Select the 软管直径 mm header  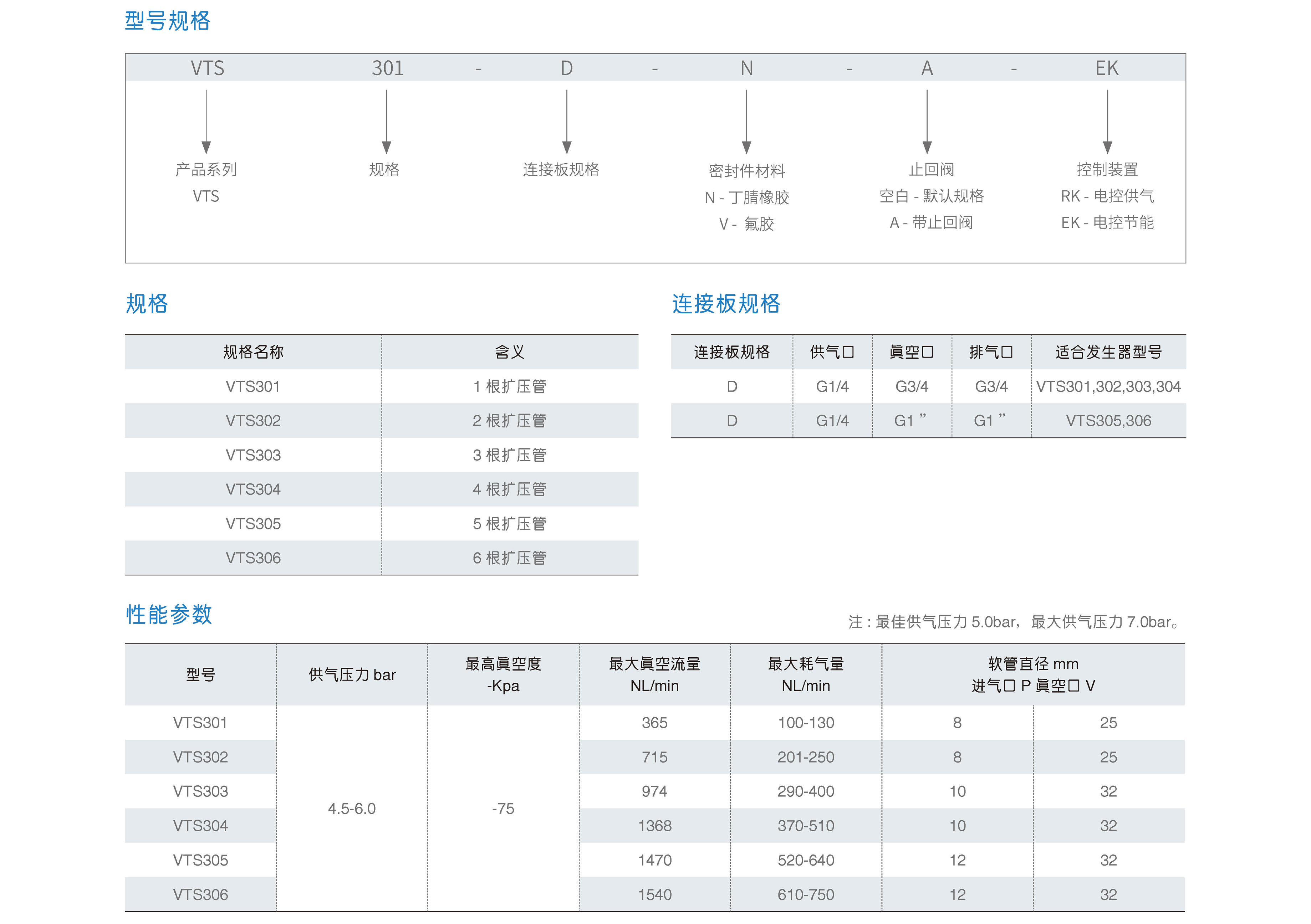1033,664
